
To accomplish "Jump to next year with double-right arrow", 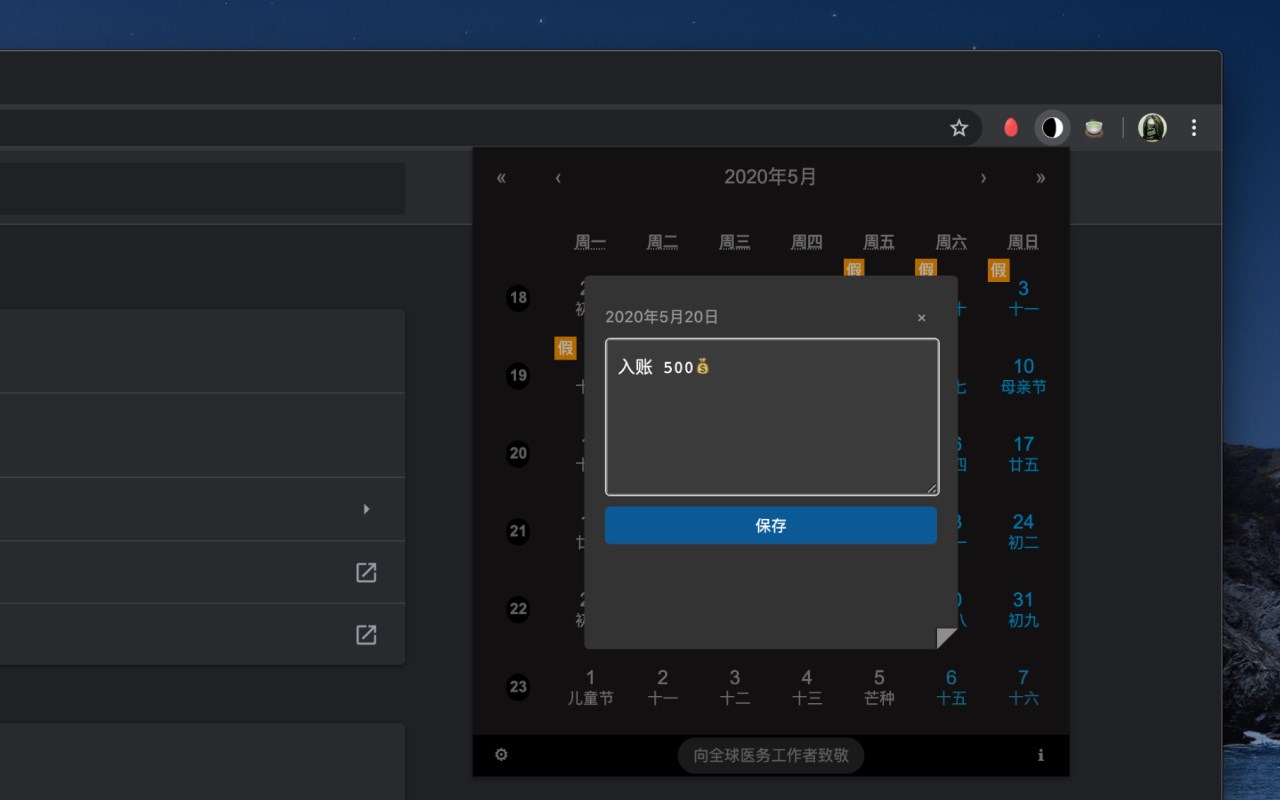I will (1040, 178).
